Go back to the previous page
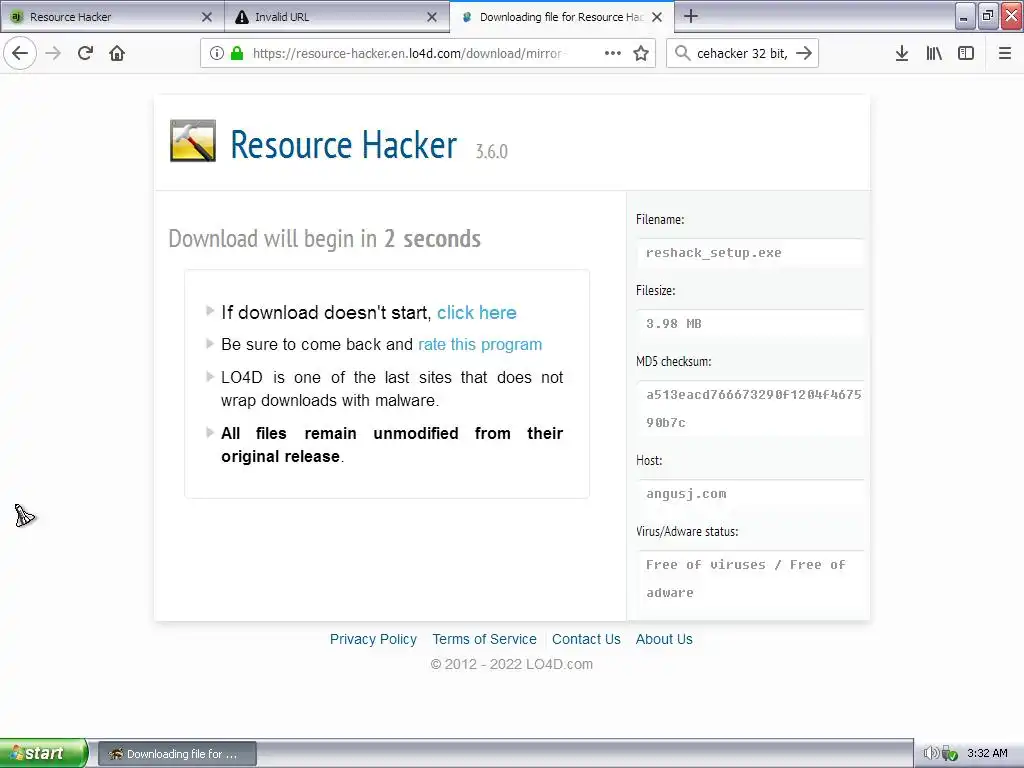Image resolution: width=1024 pixels, height=768 pixels. click(x=20, y=54)
